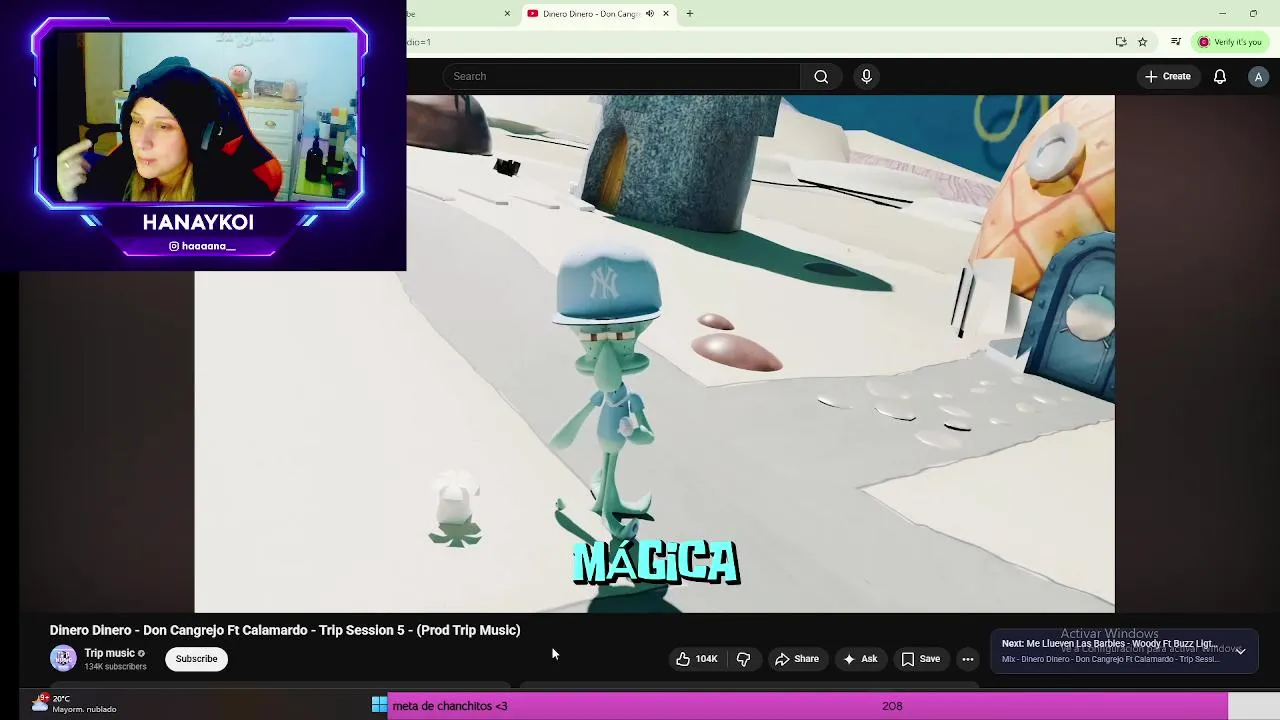Open the Windows Start button
The image size is (1280, 720).
(x=379, y=705)
